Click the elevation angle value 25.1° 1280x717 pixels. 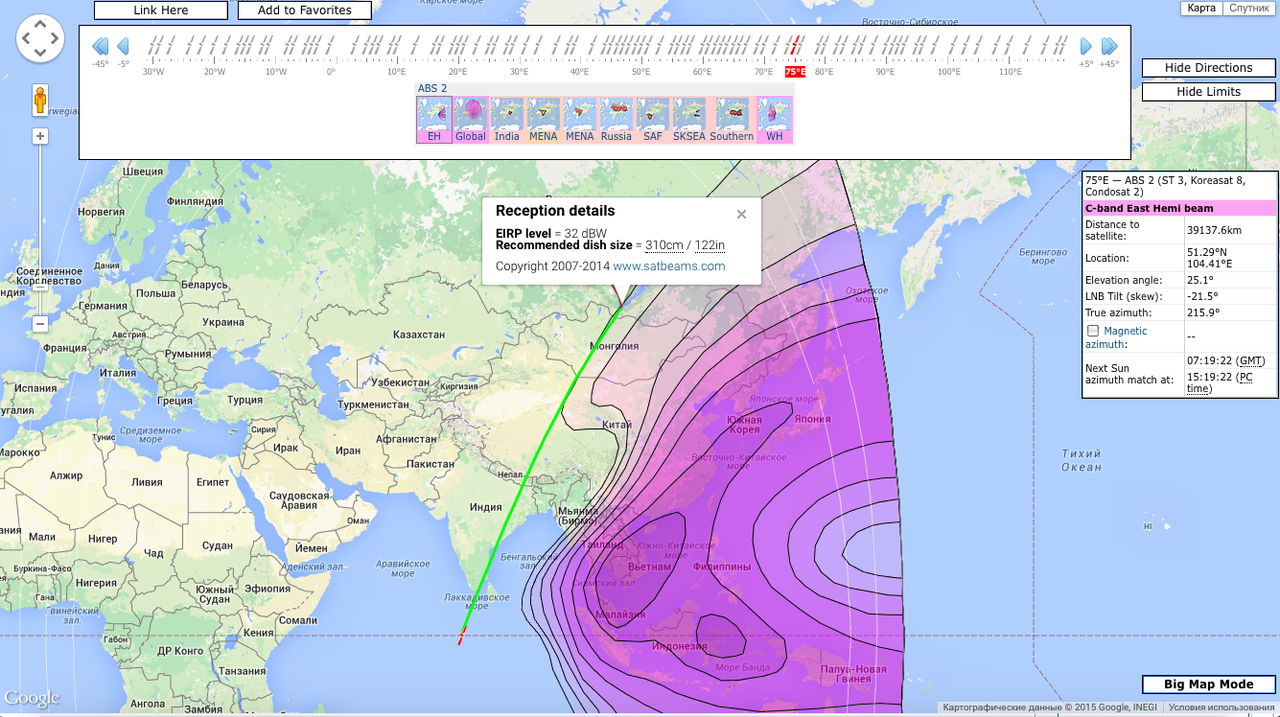(1199, 280)
